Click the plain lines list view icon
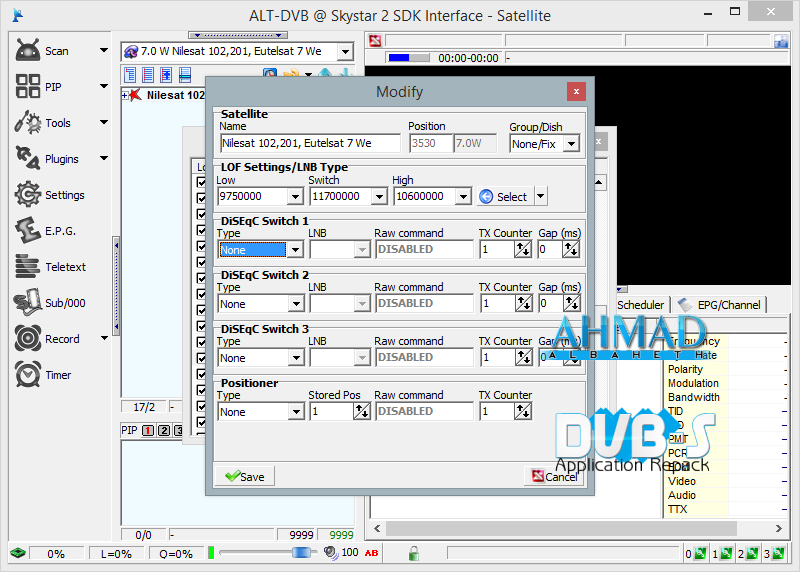Screen dimensions: 800x572 point(148,75)
